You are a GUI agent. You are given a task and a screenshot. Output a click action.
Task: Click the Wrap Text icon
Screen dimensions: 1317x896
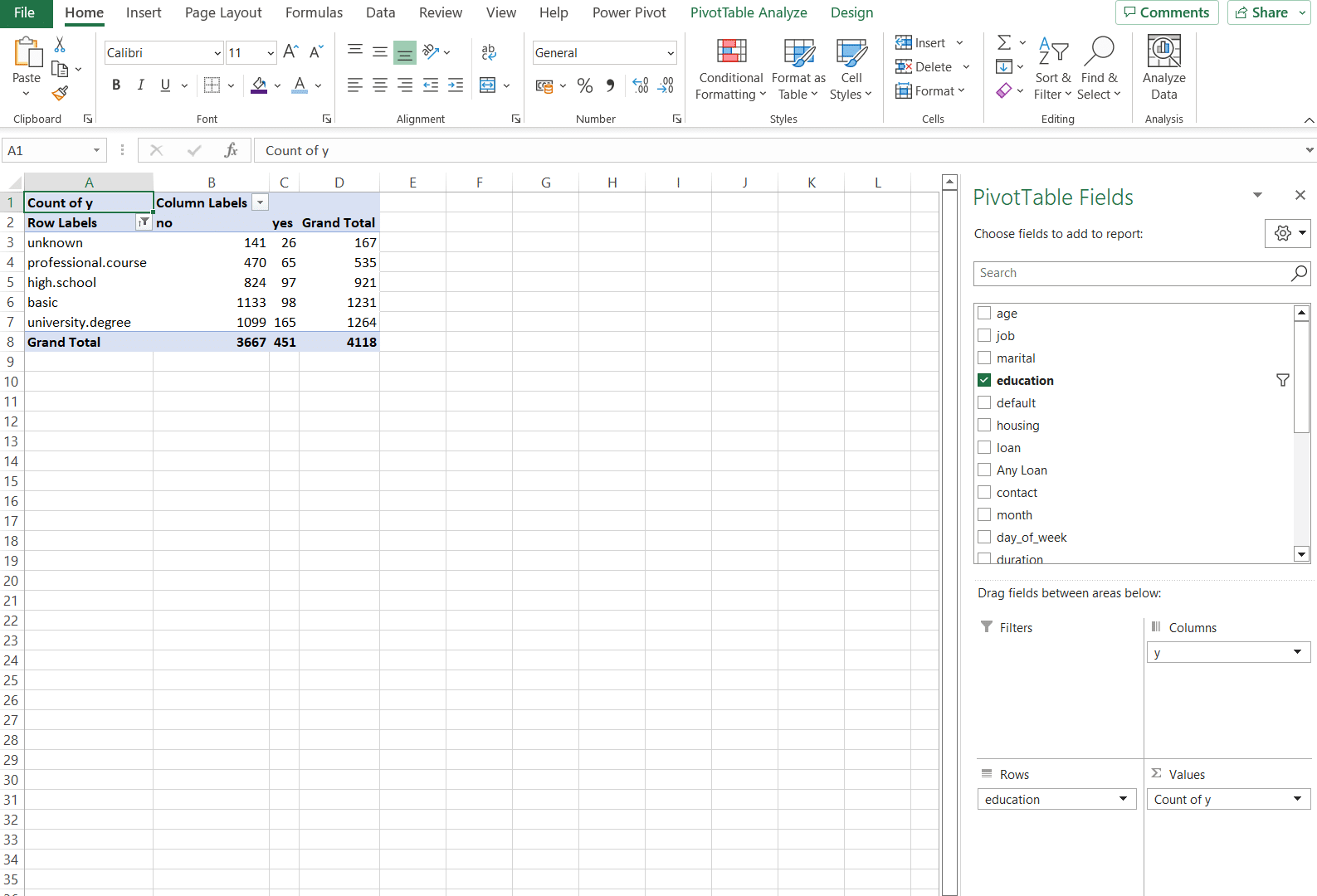(x=489, y=52)
